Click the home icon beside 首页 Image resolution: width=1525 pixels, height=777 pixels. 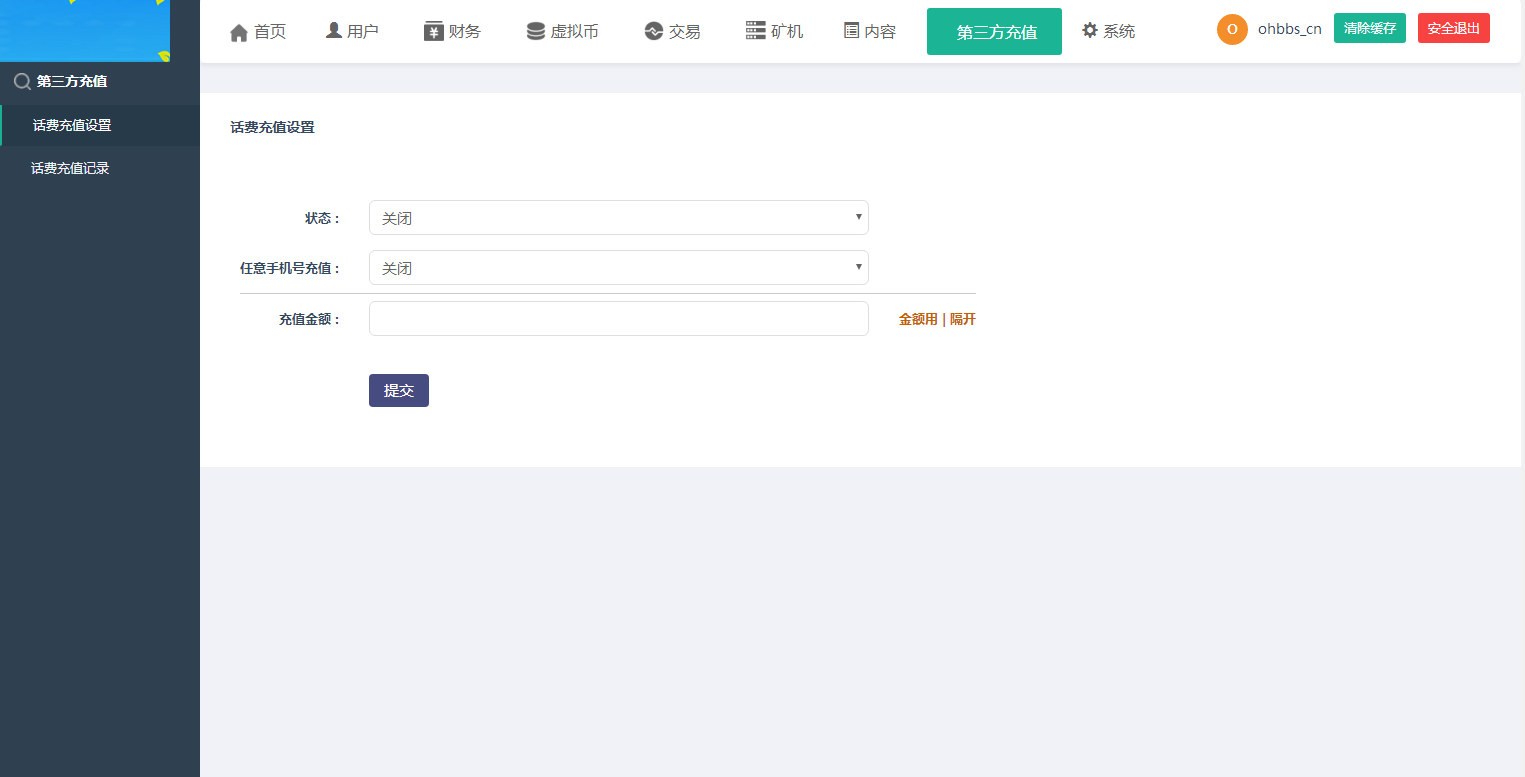[238, 32]
